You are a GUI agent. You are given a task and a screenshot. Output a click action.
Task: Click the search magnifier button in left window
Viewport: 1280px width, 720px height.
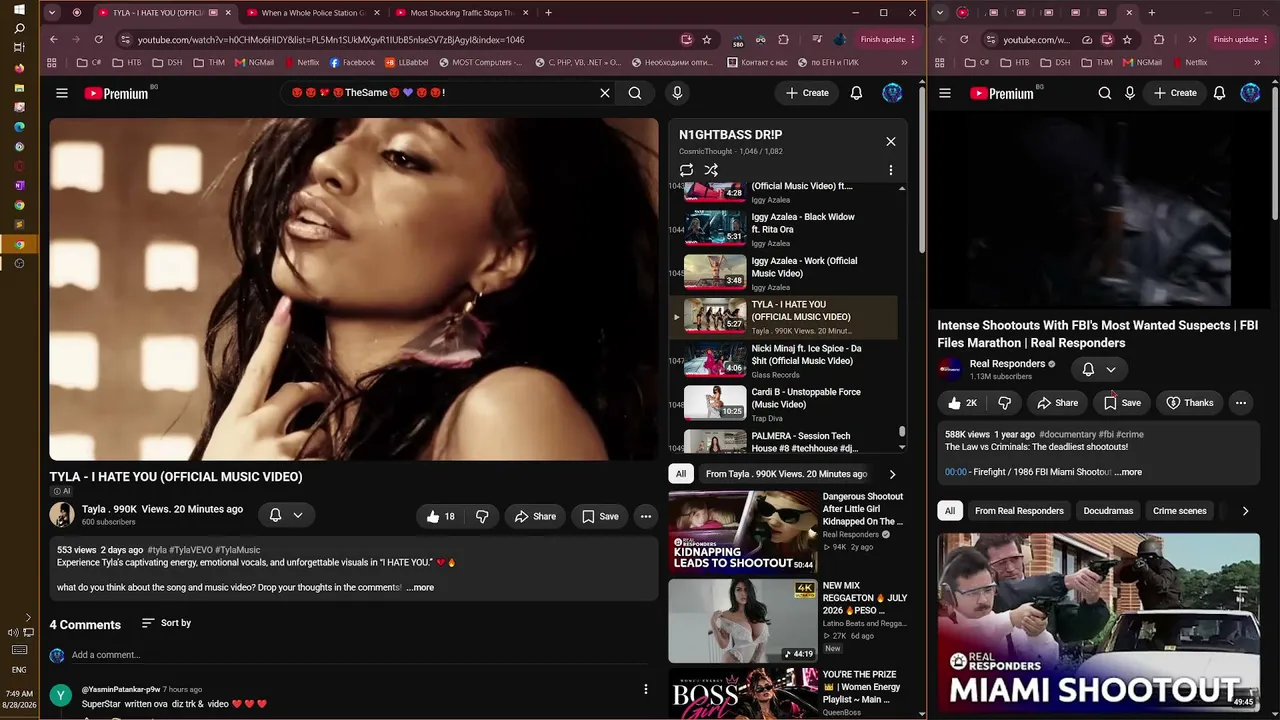tap(635, 93)
